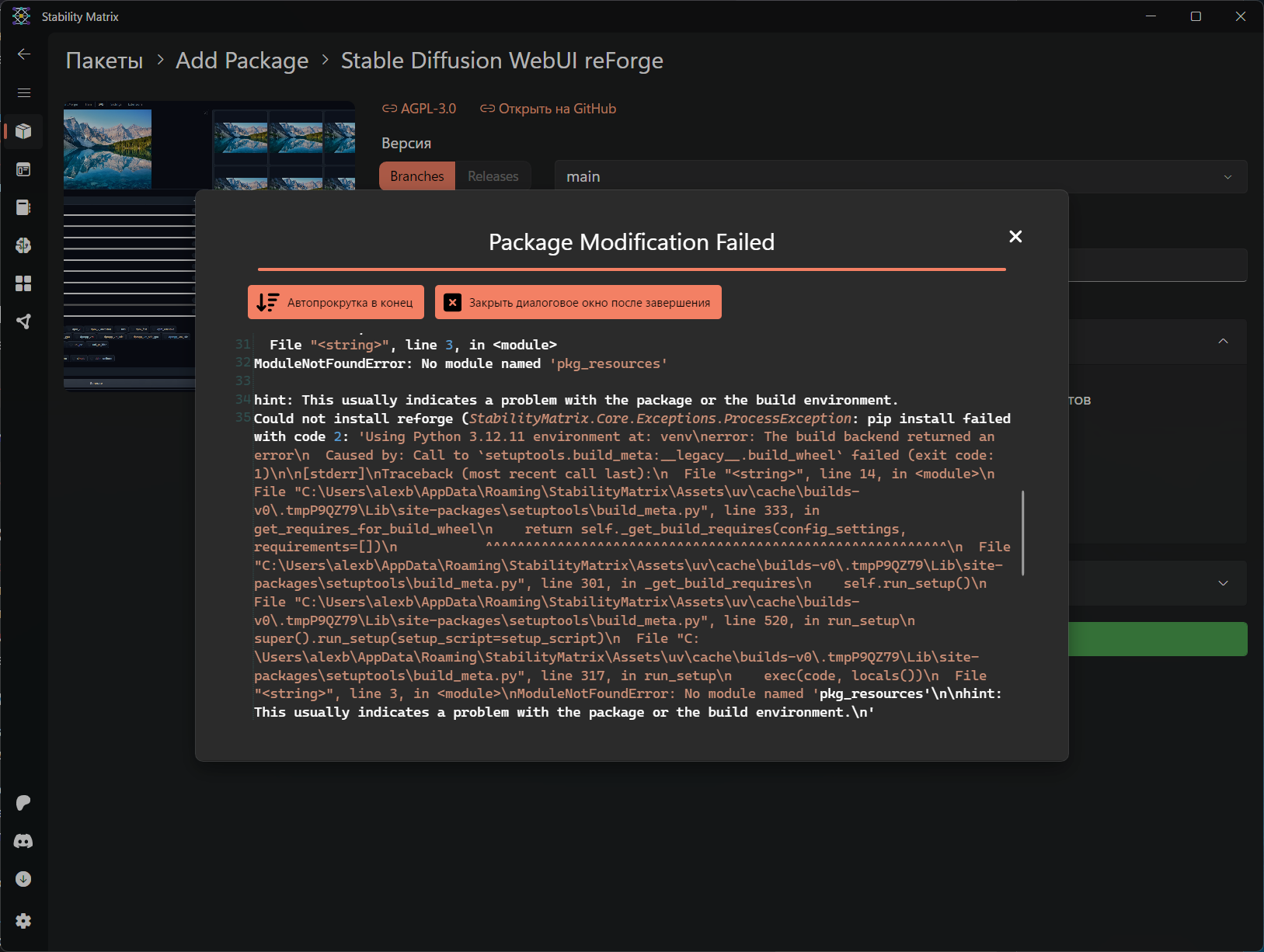
Task: Click the back arrow in the sidebar
Action: (24, 54)
